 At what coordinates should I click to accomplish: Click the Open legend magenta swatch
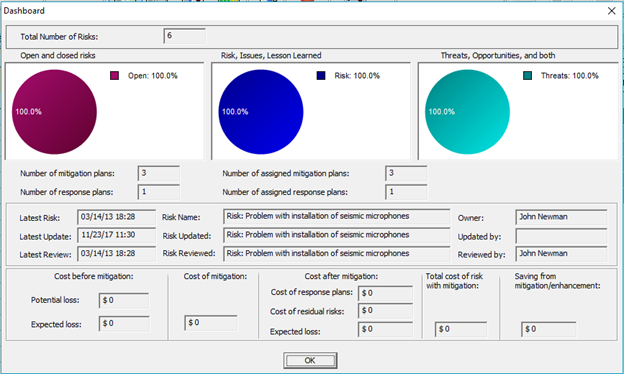coord(114,76)
